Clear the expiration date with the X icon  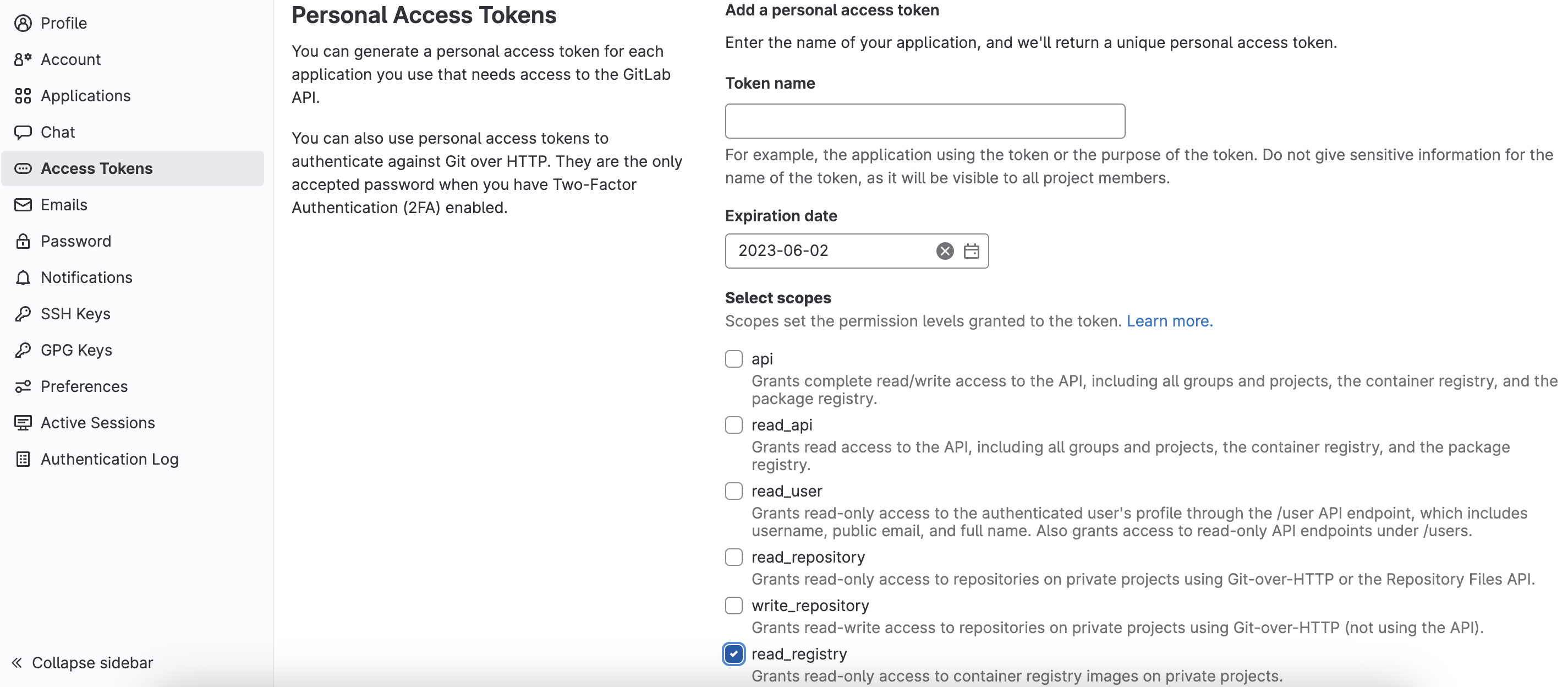945,251
